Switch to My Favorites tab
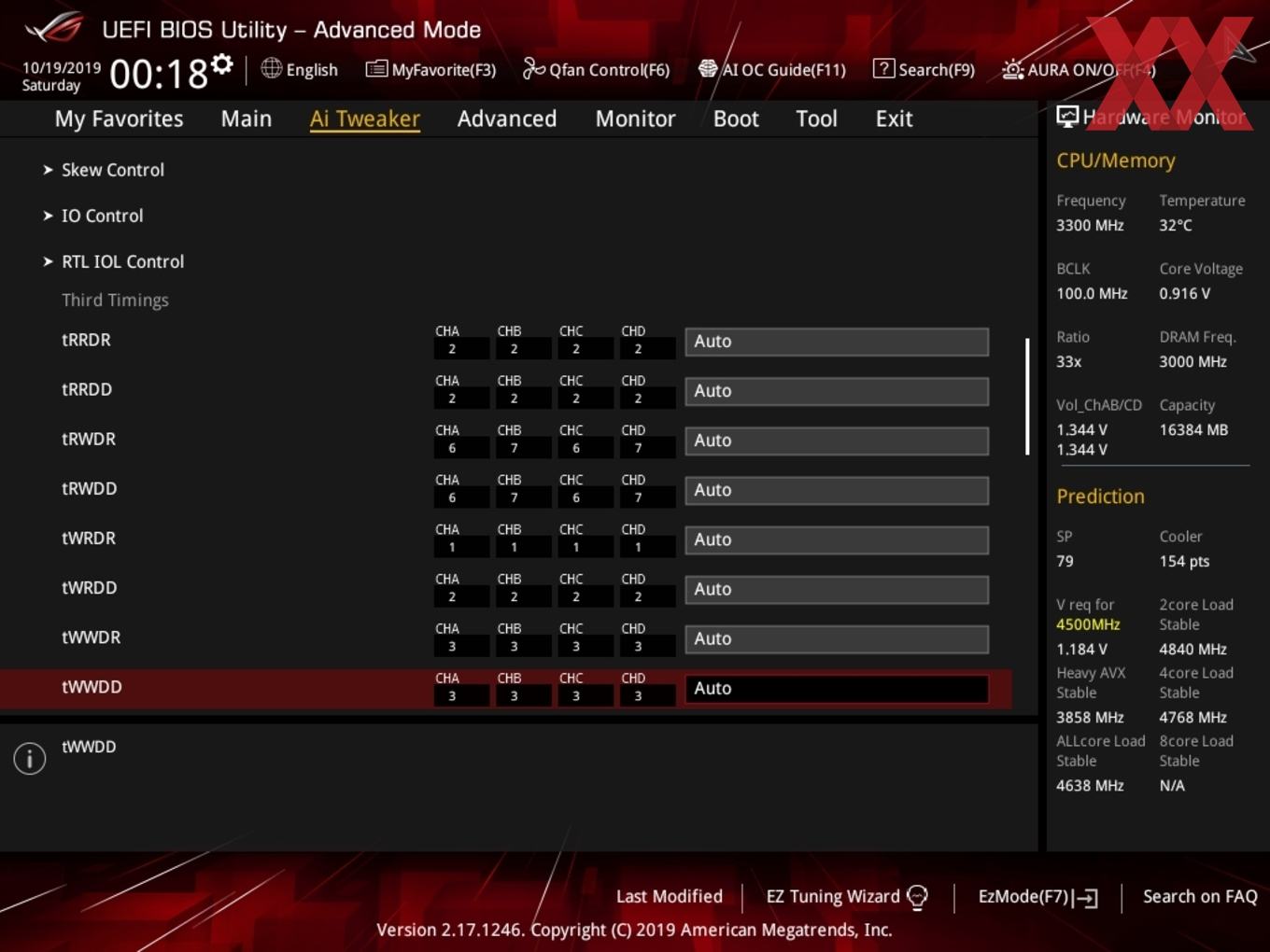Viewport: 1270px width, 952px height. pos(119,119)
